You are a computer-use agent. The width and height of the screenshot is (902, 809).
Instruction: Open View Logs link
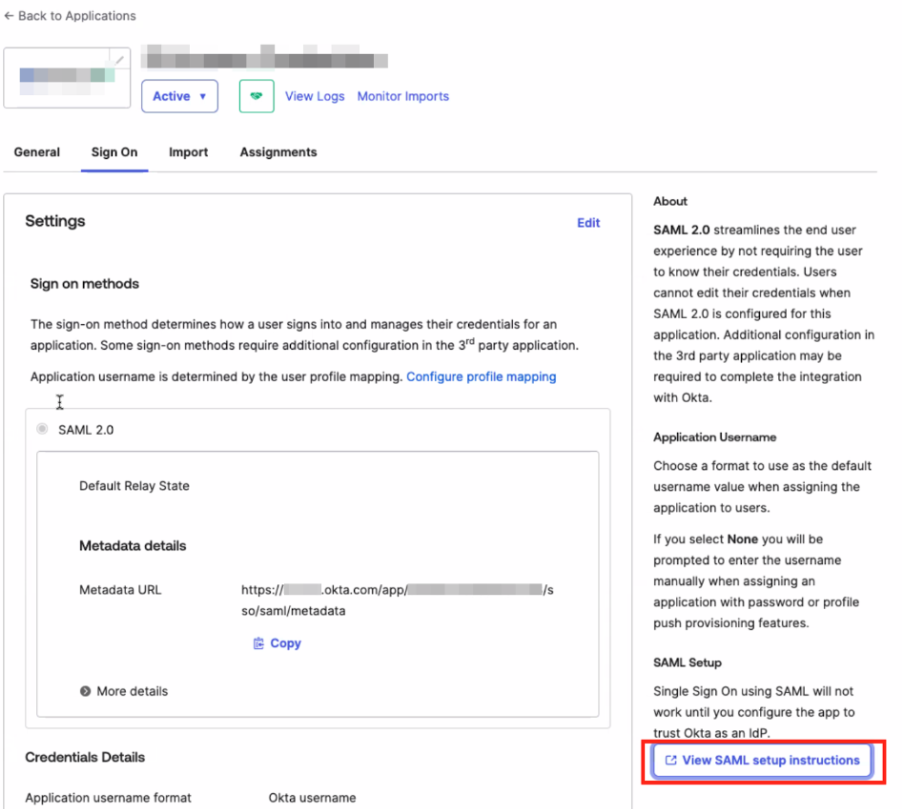tap(315, 96)
